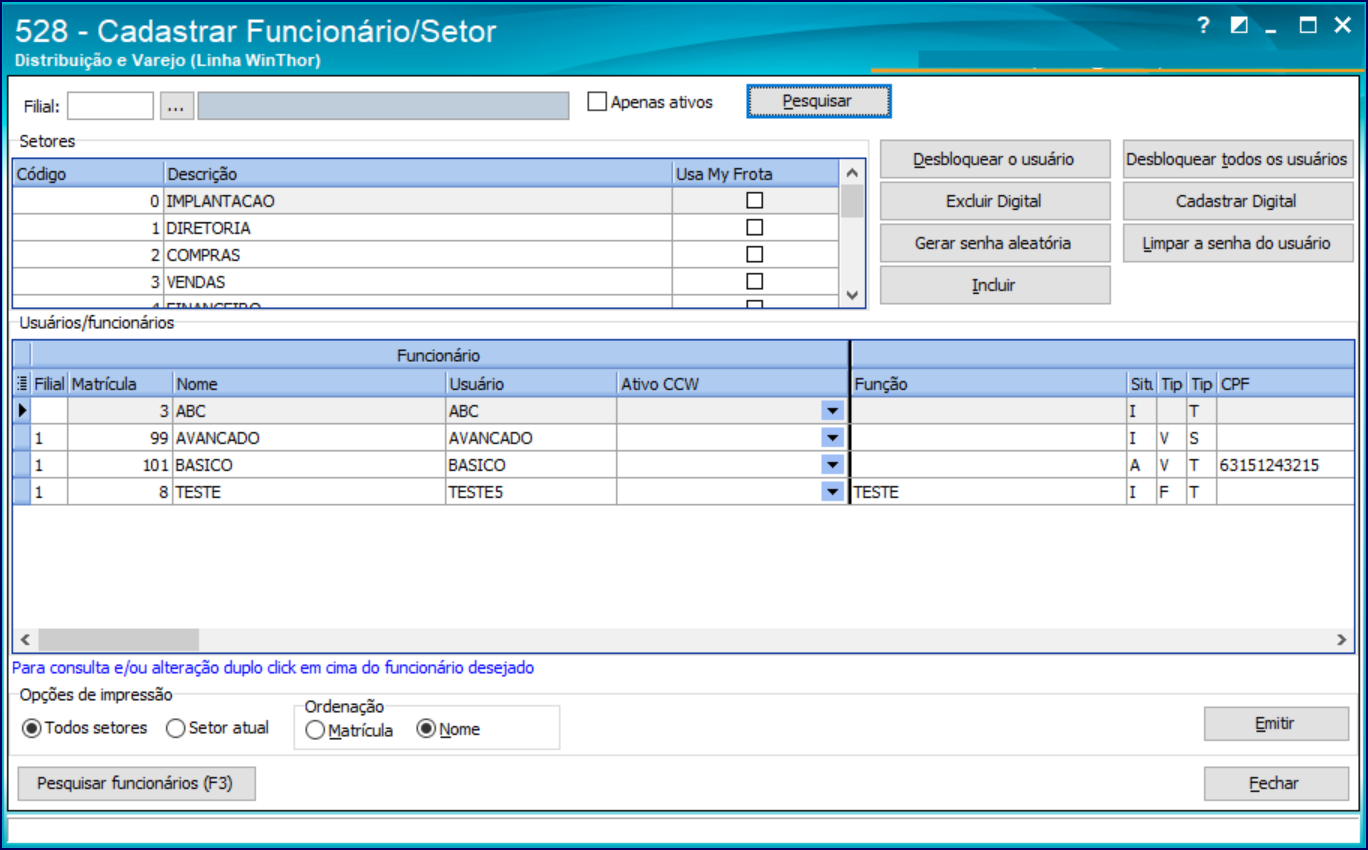This screenshot has height=850, width=1368.
Task: Select VENDAS sector row
Action: [425, 281]
